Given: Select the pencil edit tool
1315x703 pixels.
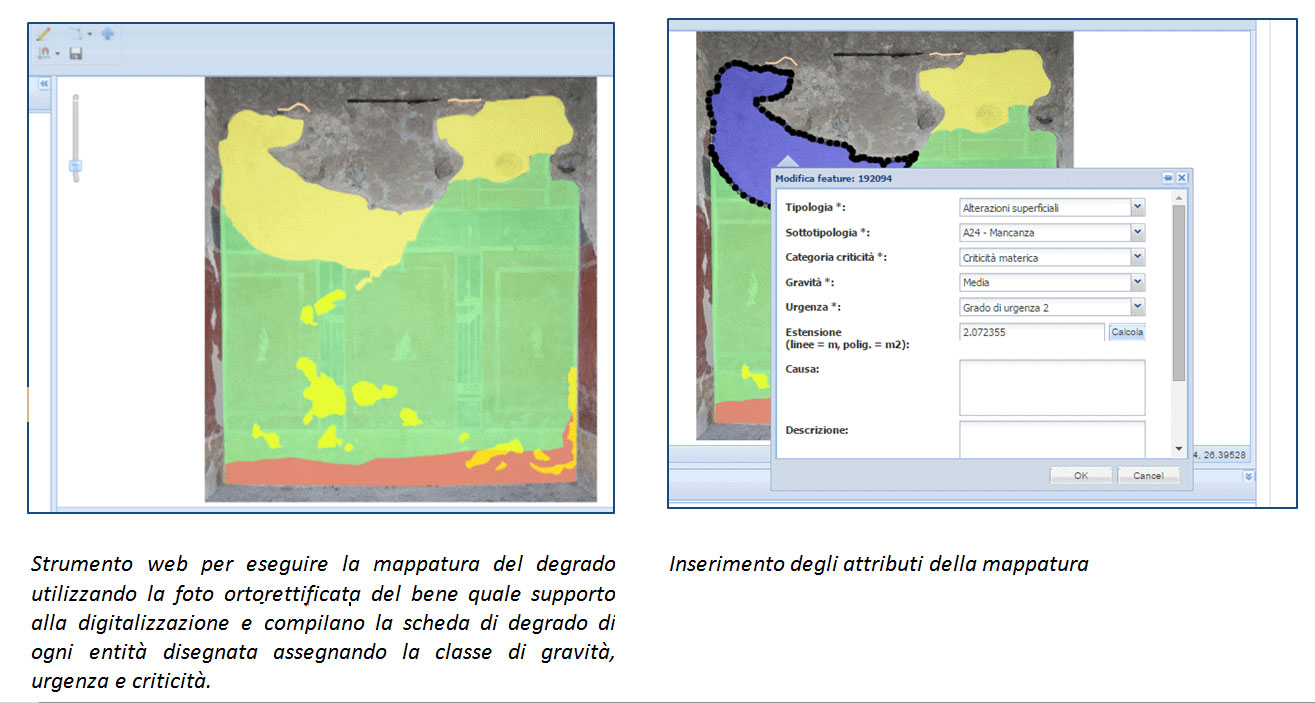Looking at the screenshot, I should (43, 34).
